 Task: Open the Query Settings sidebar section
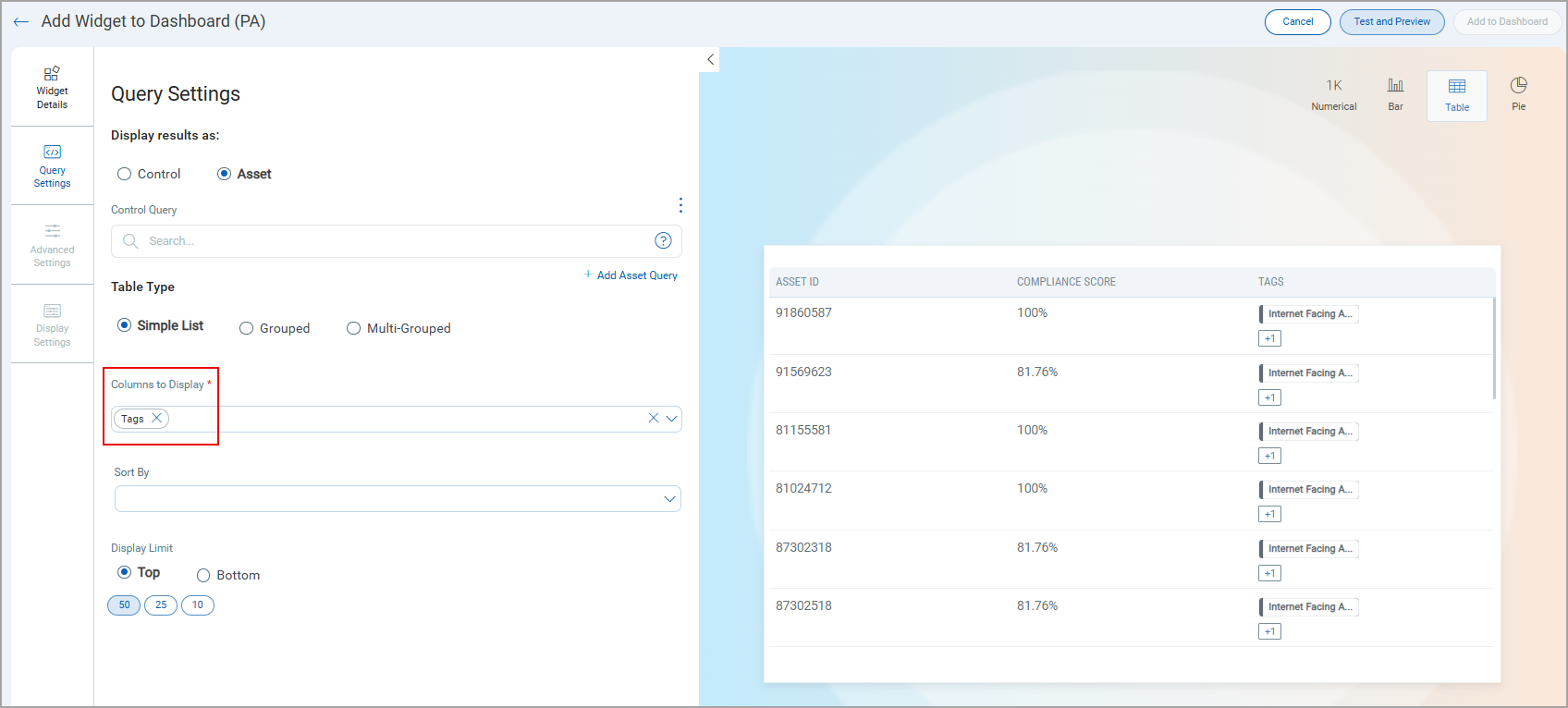pos(52,165)
